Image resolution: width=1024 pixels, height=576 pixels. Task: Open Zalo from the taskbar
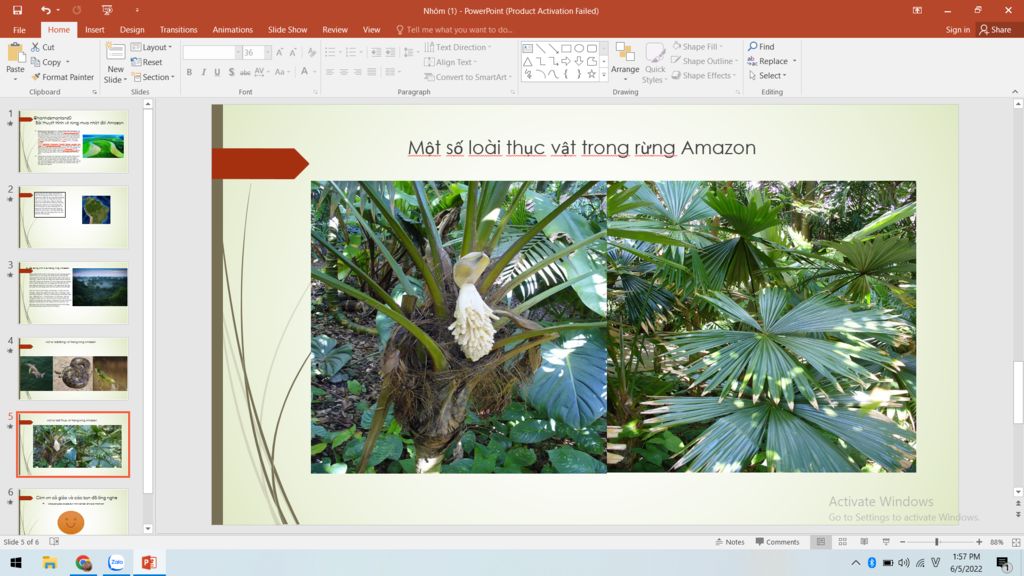point(116,562)
